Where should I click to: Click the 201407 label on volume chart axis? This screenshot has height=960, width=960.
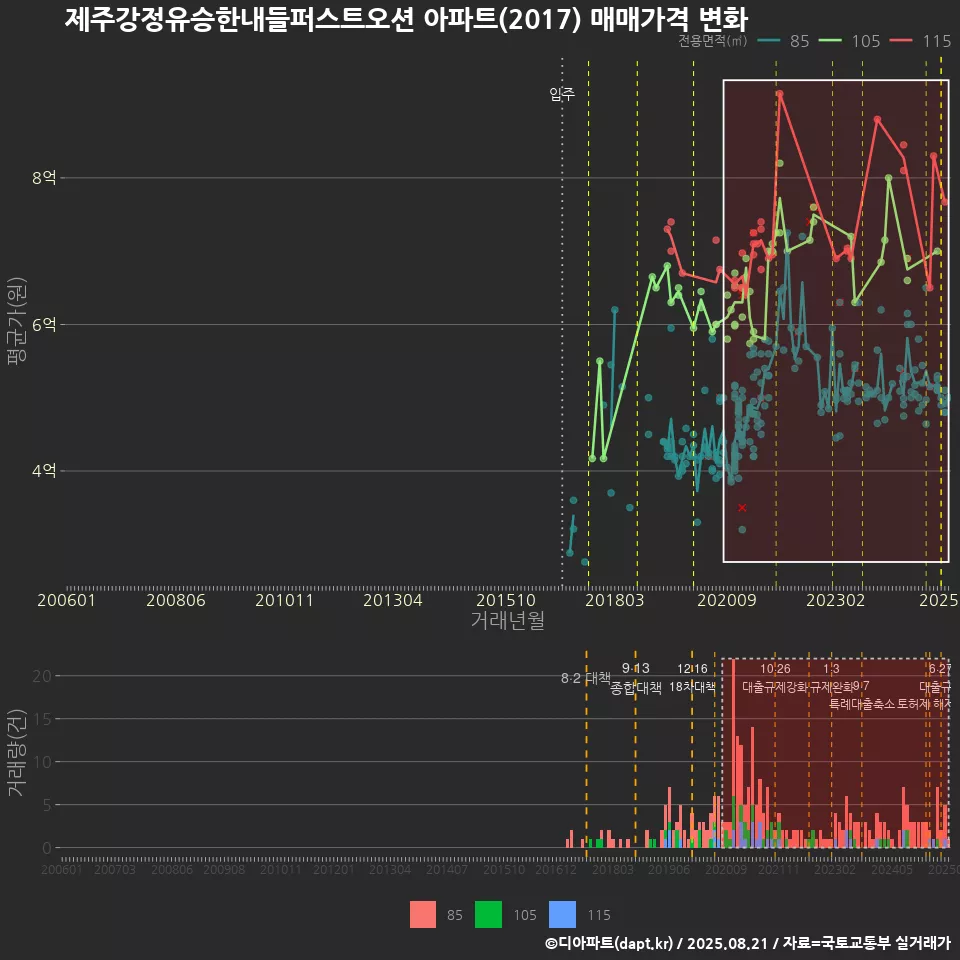point(447,869)
